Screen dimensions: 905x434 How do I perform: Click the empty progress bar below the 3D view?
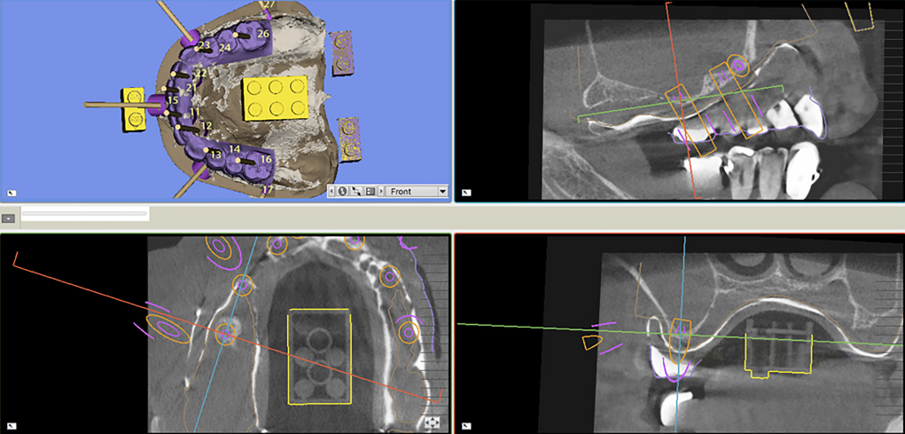[x=84, y=214]
